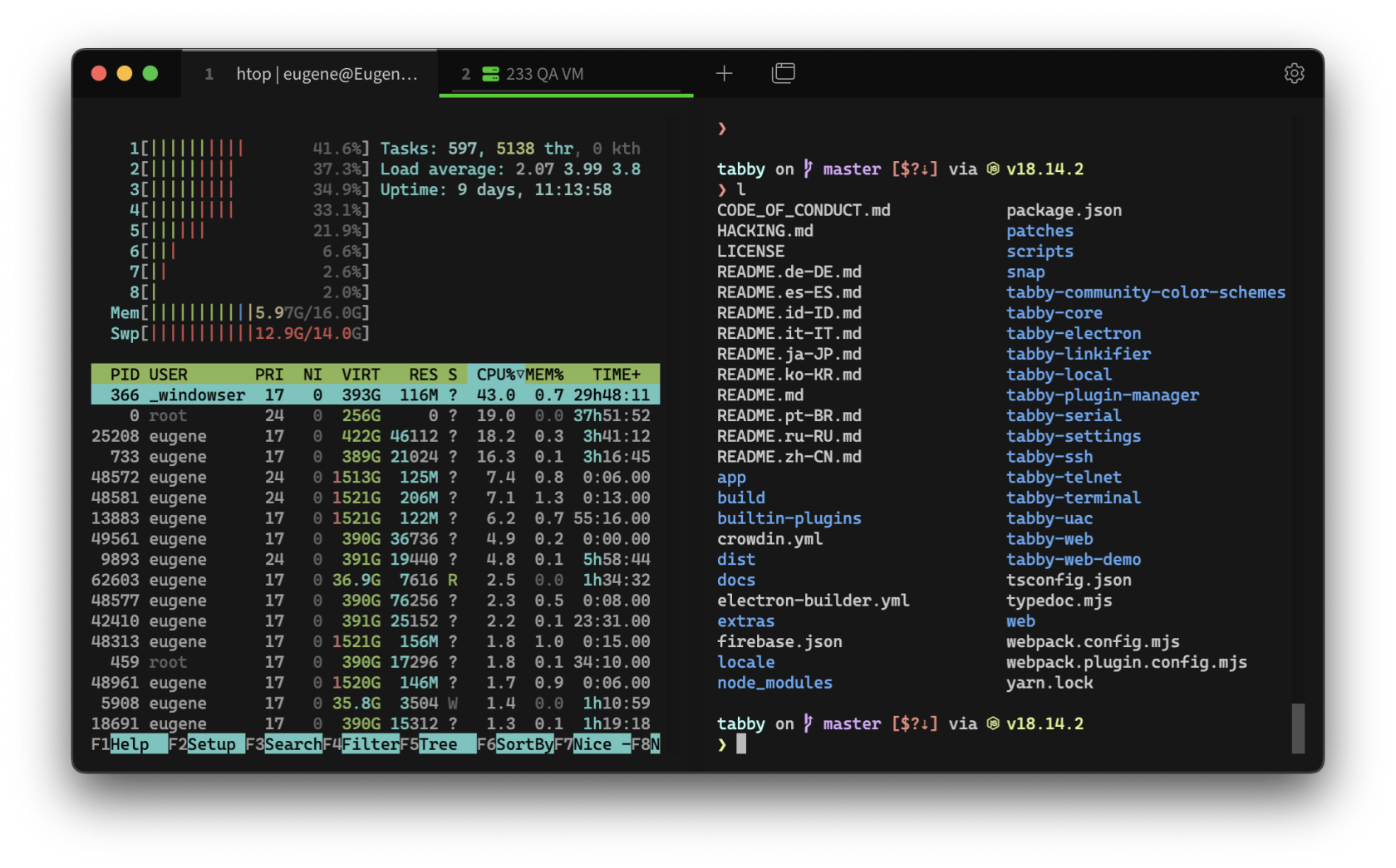
Task: Click the Swp usage meter bar
Action: [240, 334]
